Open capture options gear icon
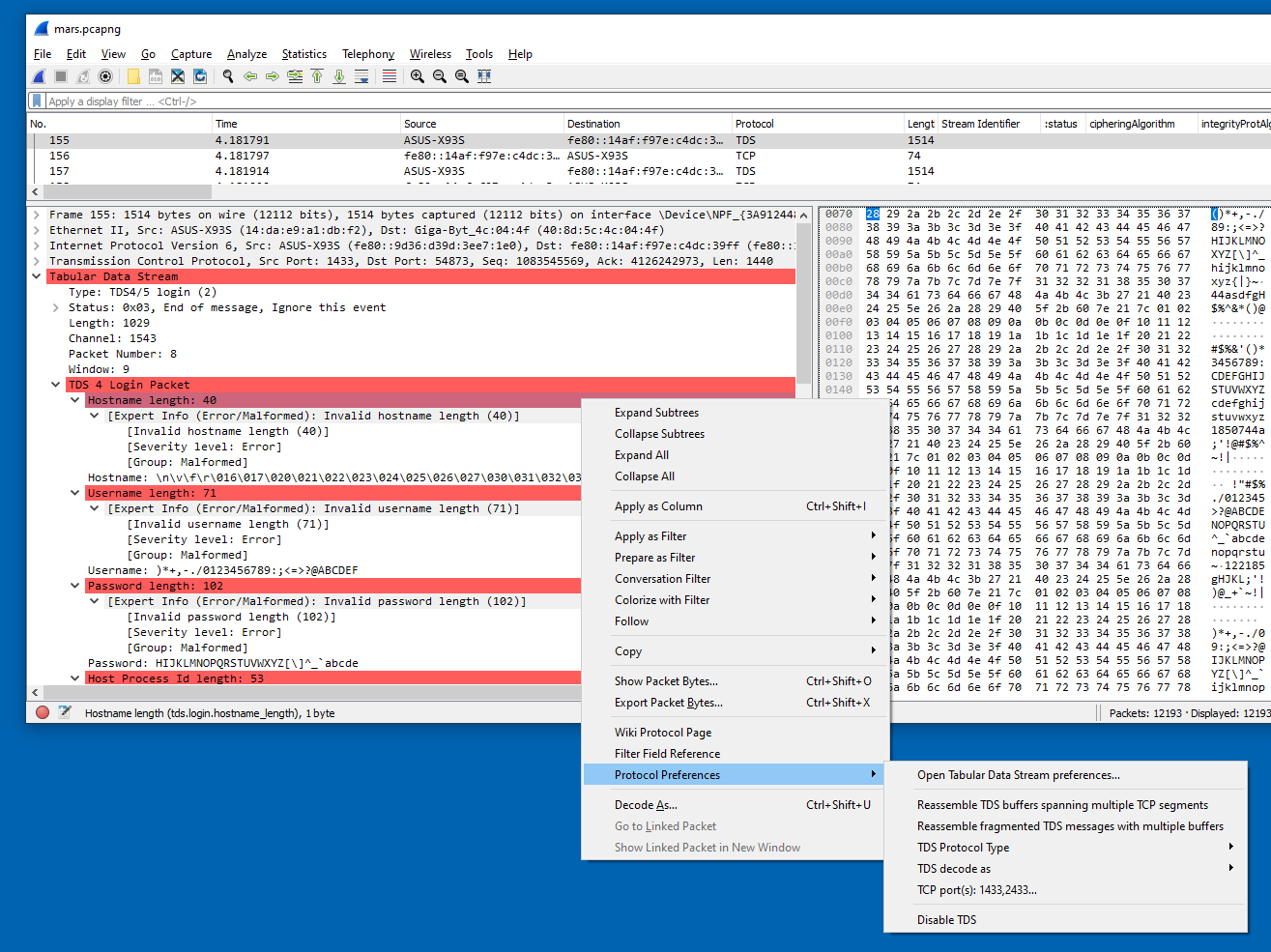Viewport: 1271px width, 952px height. 105,76
